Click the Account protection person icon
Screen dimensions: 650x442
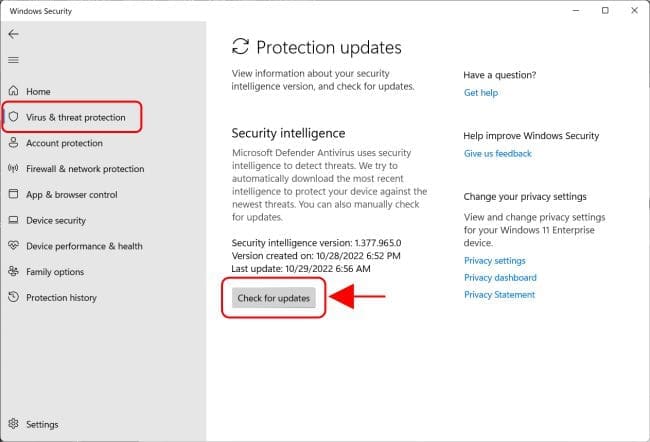coord(14,143)
